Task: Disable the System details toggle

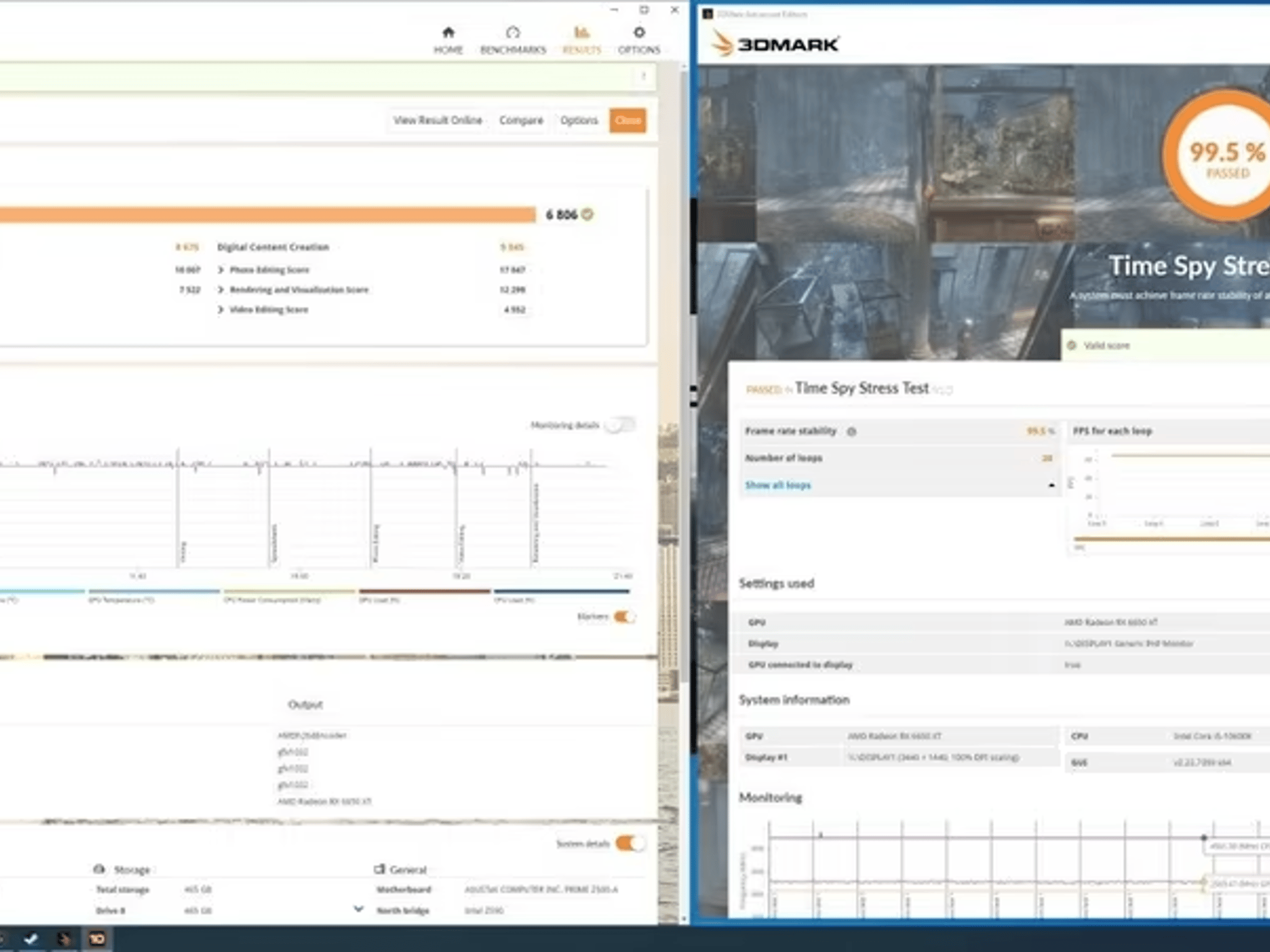Action: (630, 843)
